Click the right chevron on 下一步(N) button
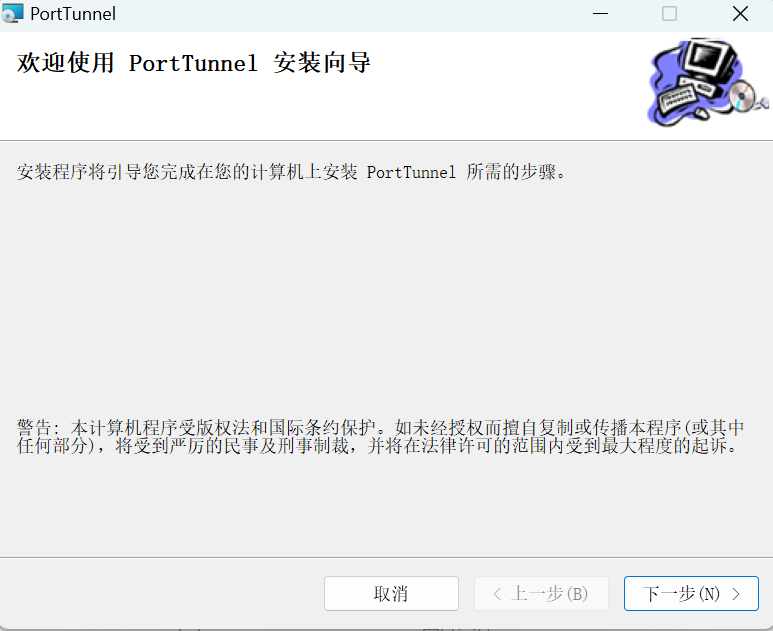773x631 pixels. [736, 594]
